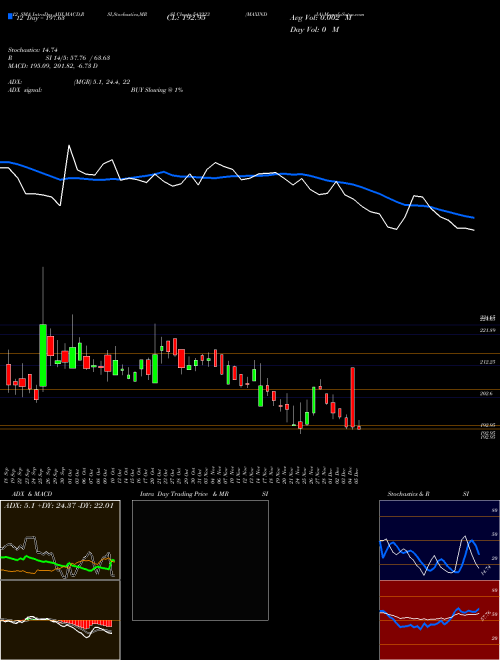The width and height of the screenshot is (500, 660).
Task: Click the 'MACD: 195.09, 201.82, -6.73' line
Action: coord(53,66)
